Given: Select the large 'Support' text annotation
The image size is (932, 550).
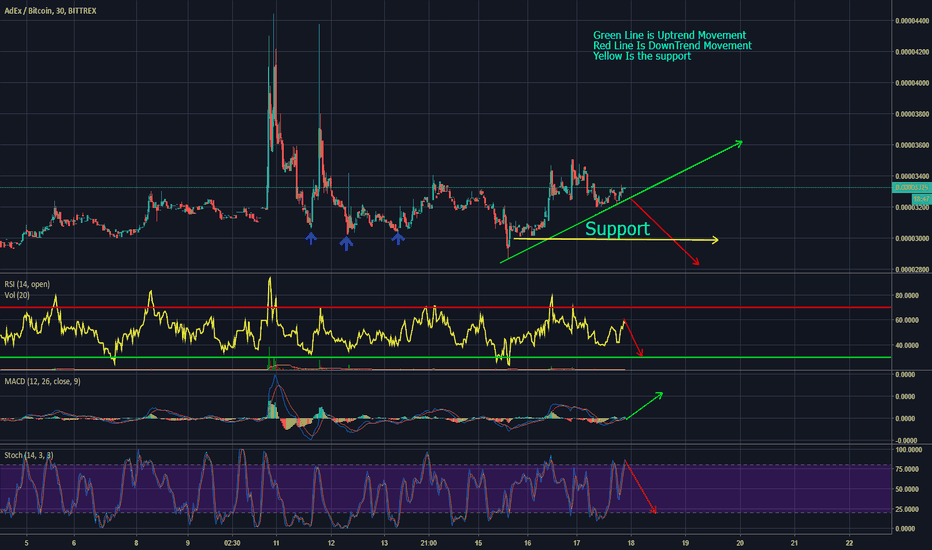Looking at the screenshot, I should (x=618, y=229).
